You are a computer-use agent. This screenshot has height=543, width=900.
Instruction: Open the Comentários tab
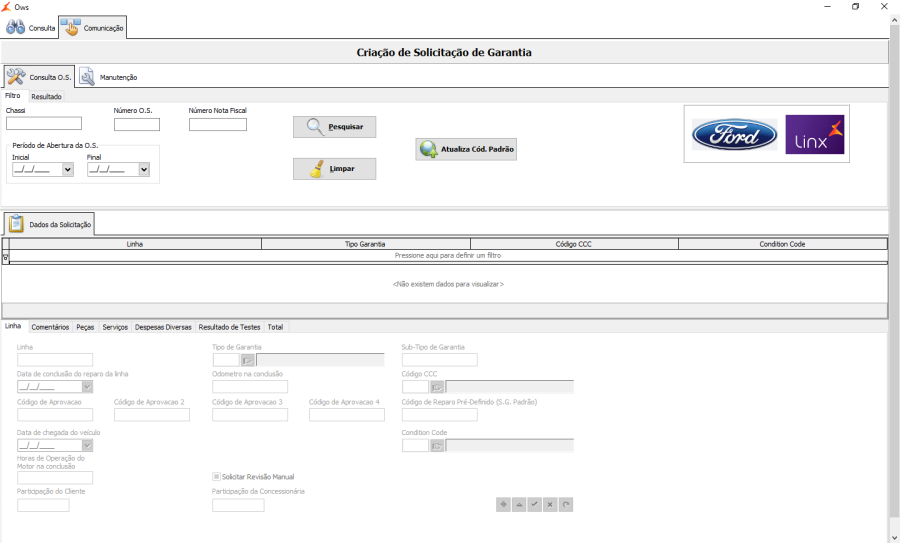tap(50, 327)
